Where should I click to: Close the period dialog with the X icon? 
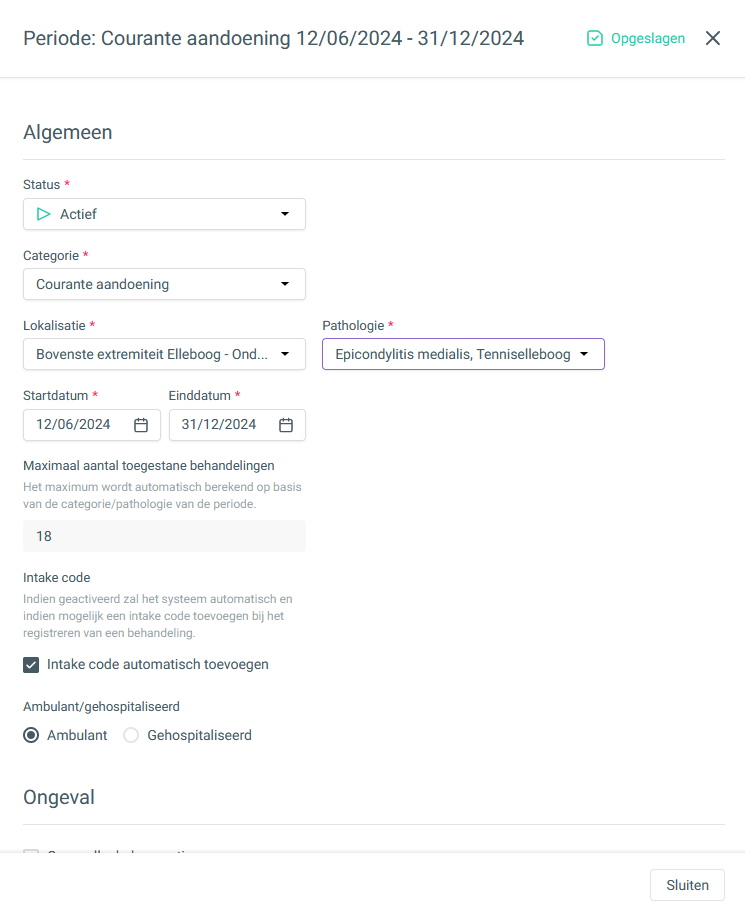712,38
